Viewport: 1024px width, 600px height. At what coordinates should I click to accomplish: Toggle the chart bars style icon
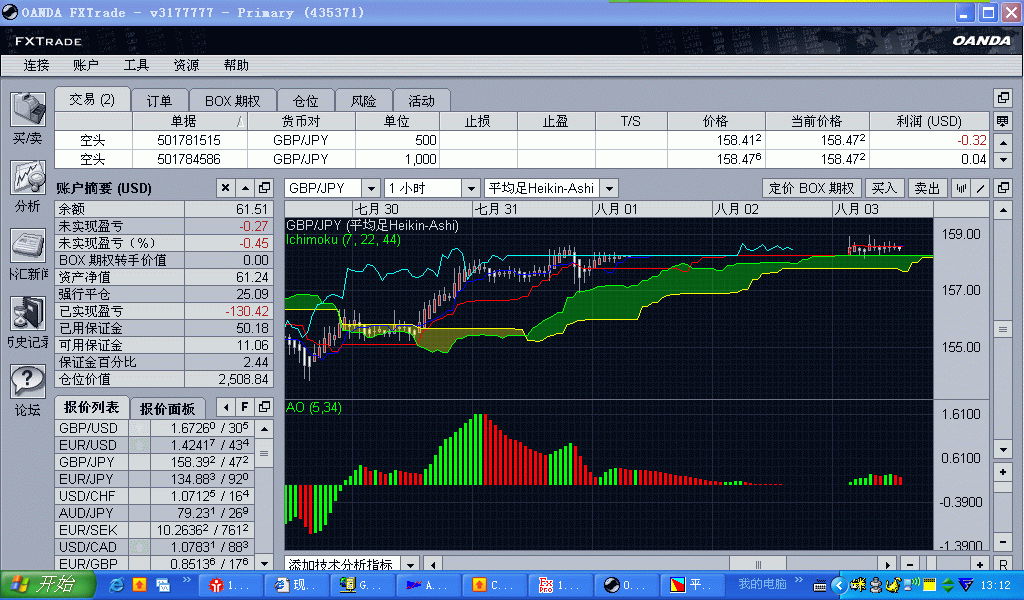[x=961, y=188]
